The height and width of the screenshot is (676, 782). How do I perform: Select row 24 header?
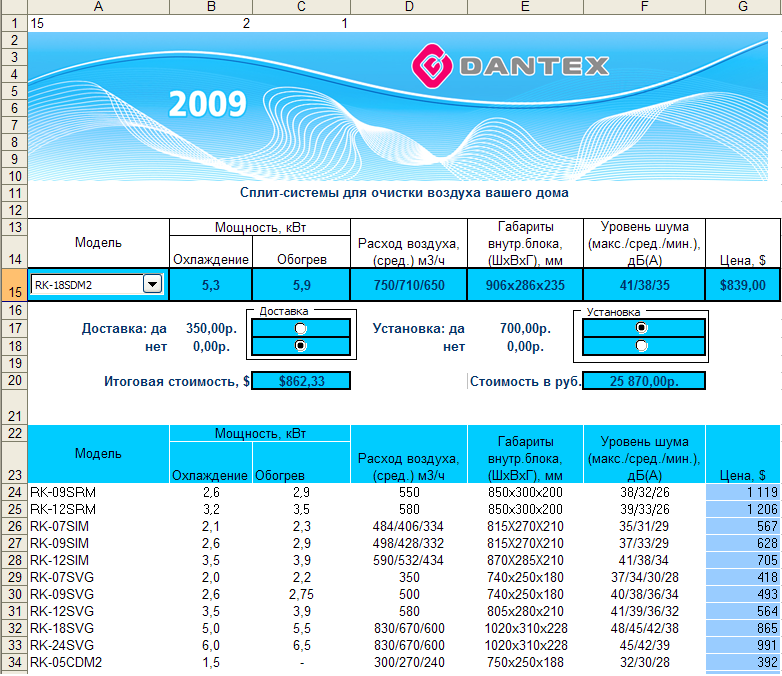[x=14, y=492]
